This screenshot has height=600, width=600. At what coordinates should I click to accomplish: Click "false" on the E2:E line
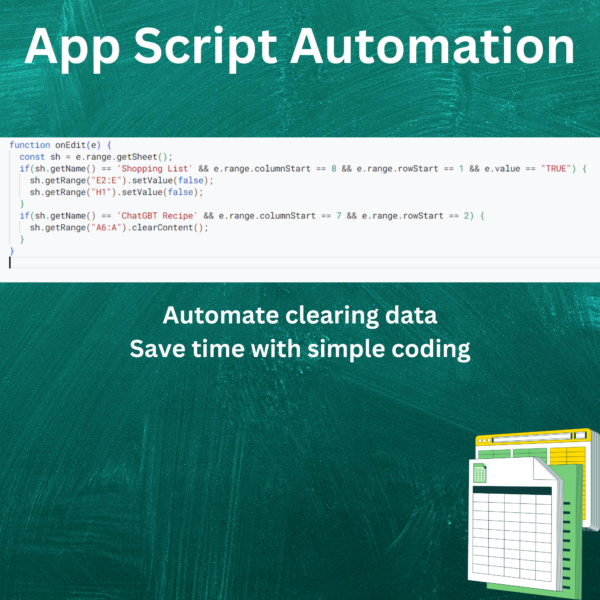[x=191, y=181]
